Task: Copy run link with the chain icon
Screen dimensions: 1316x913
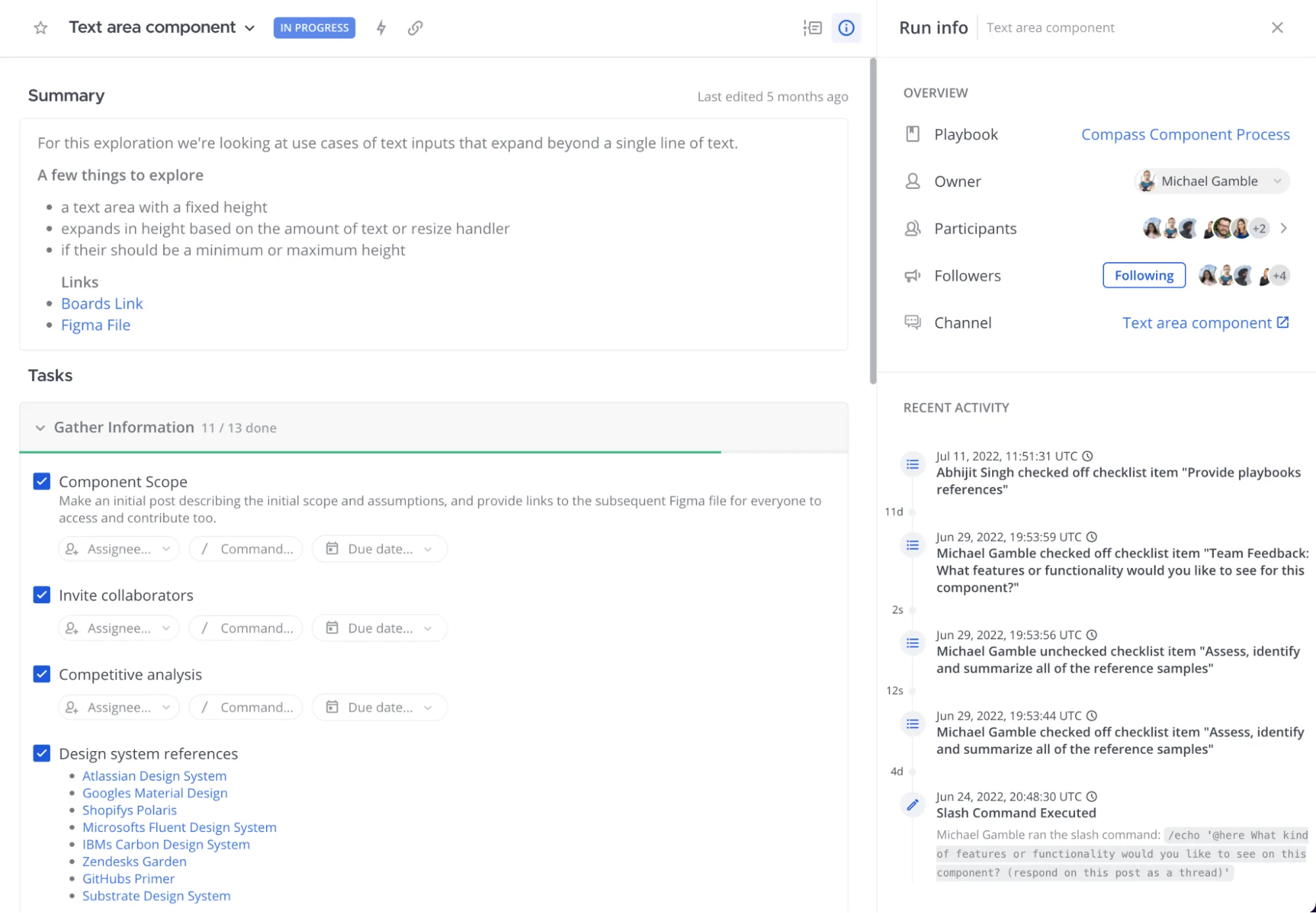Action: tap(415, 28)
